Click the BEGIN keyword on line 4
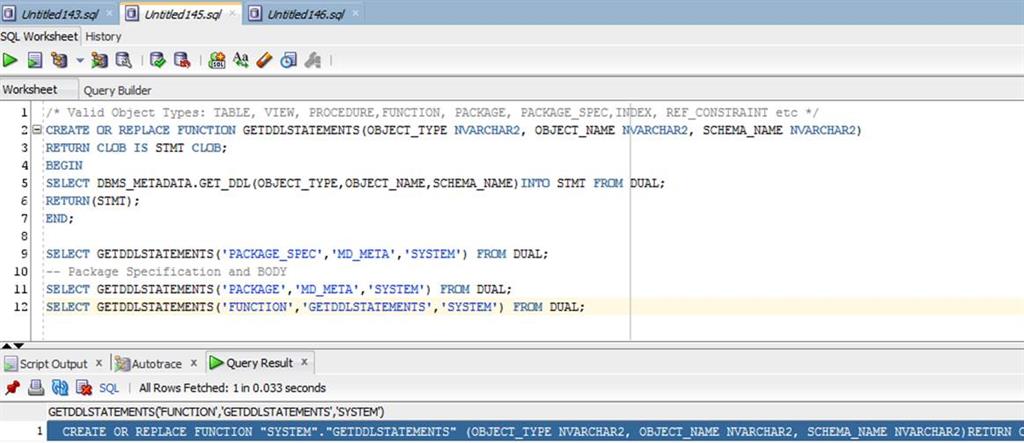The height and width of the screenshot is (443, 1024). [64, 165]
